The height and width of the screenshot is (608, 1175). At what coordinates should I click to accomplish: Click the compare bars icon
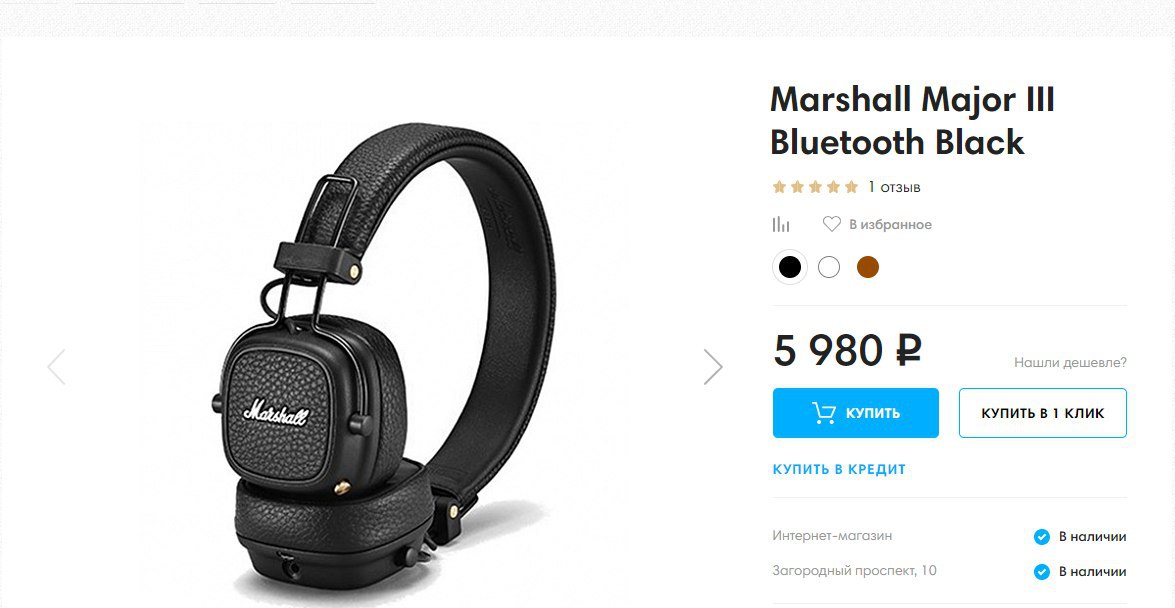coord(781,224)
